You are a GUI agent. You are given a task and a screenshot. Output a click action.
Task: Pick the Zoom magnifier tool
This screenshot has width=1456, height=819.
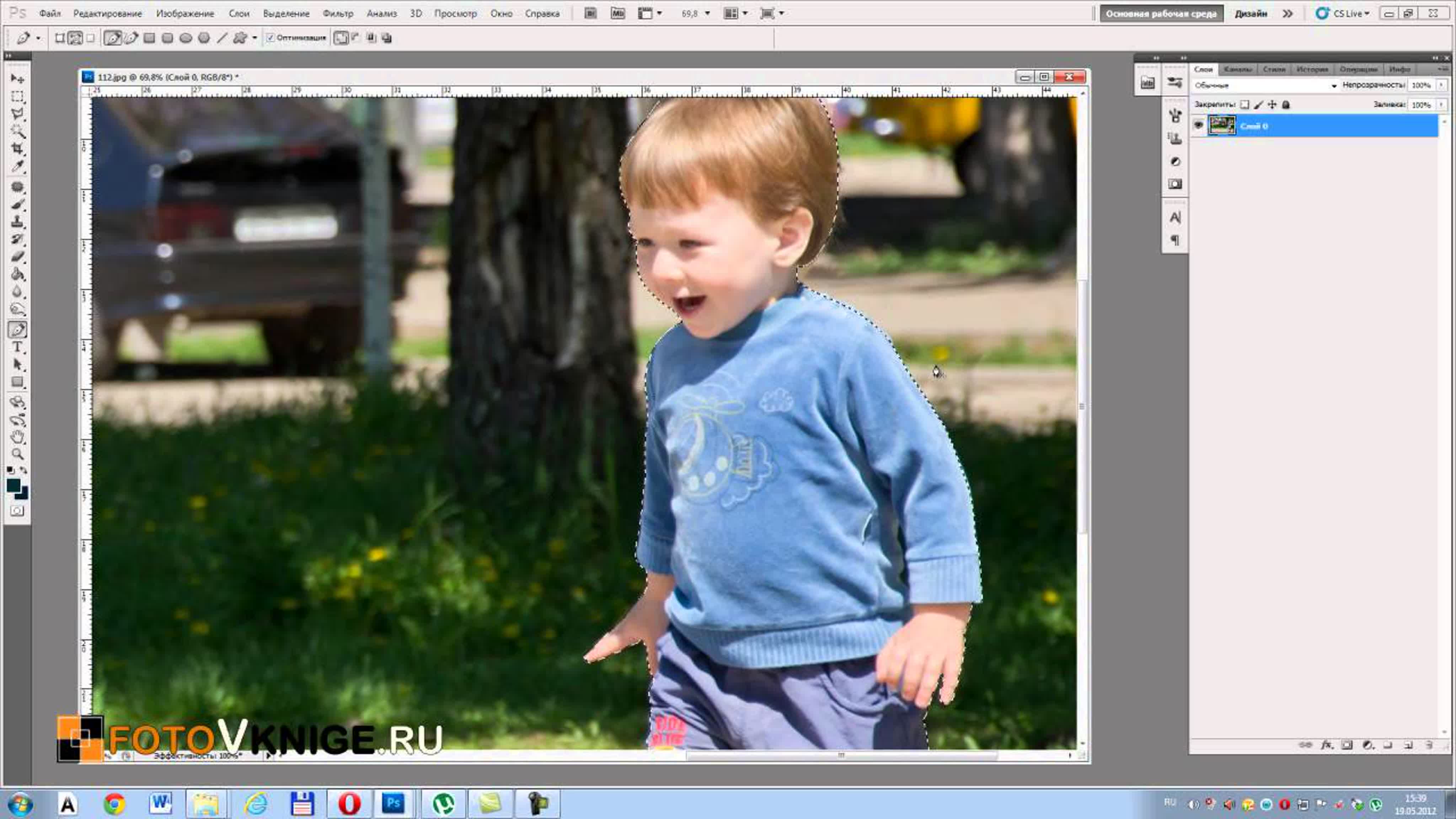coord(17,454)
